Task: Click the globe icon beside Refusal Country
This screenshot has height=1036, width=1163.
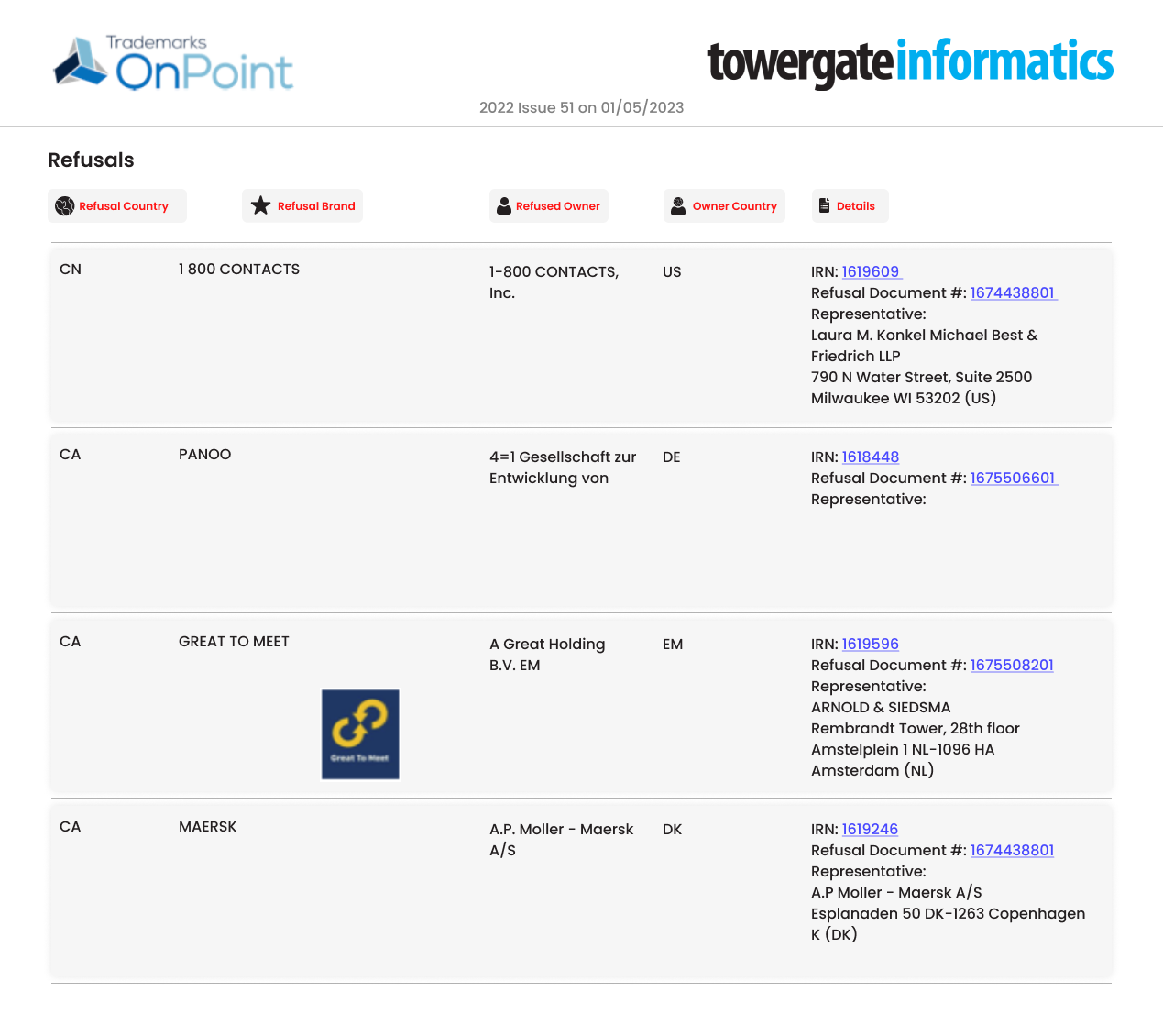Action: pyautogui.click(x=64, y=206)
